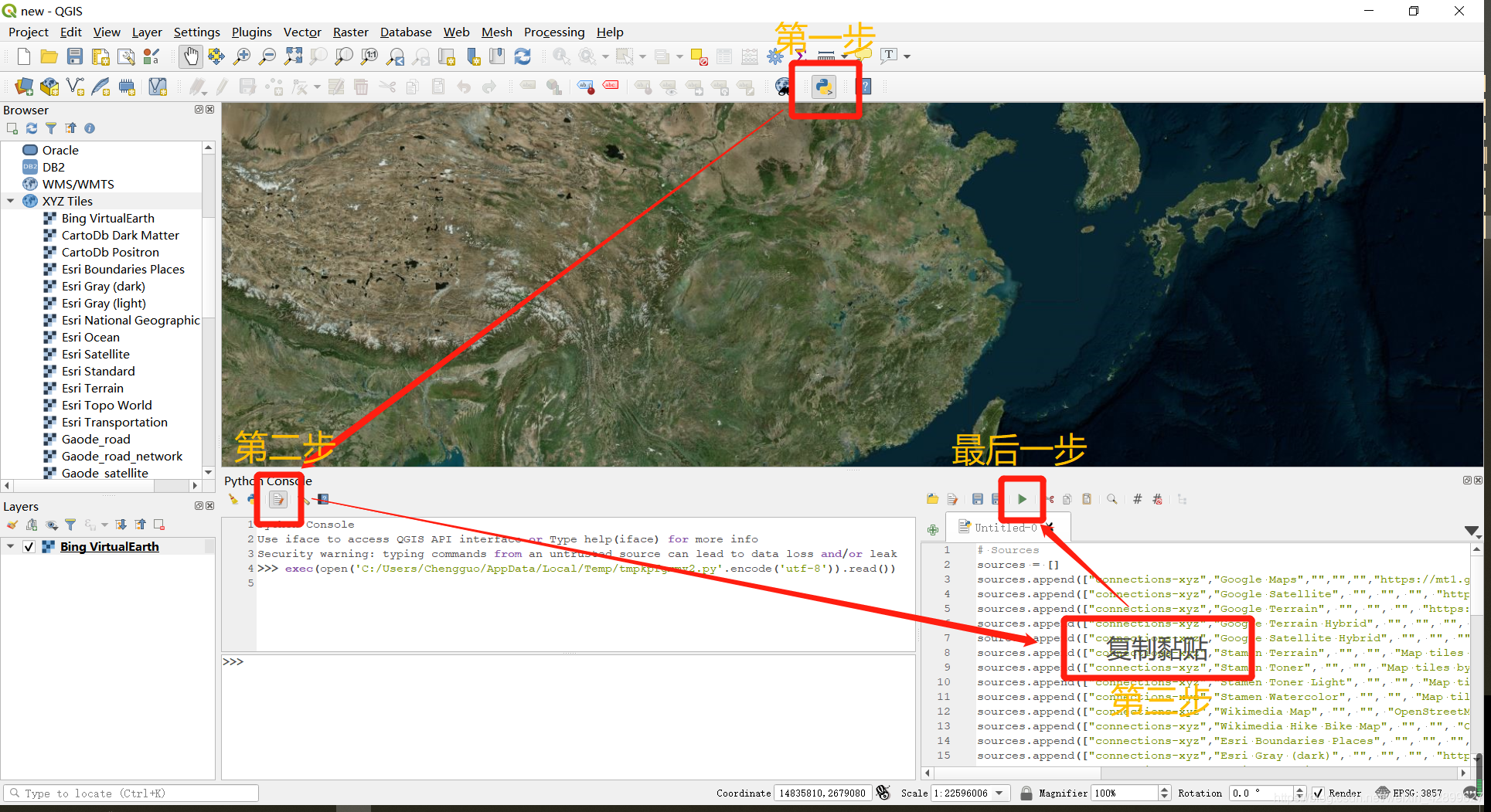Screen dimensions: 1491x812
Task: Select Gaode_road tile source
Action: pos(96,439)
